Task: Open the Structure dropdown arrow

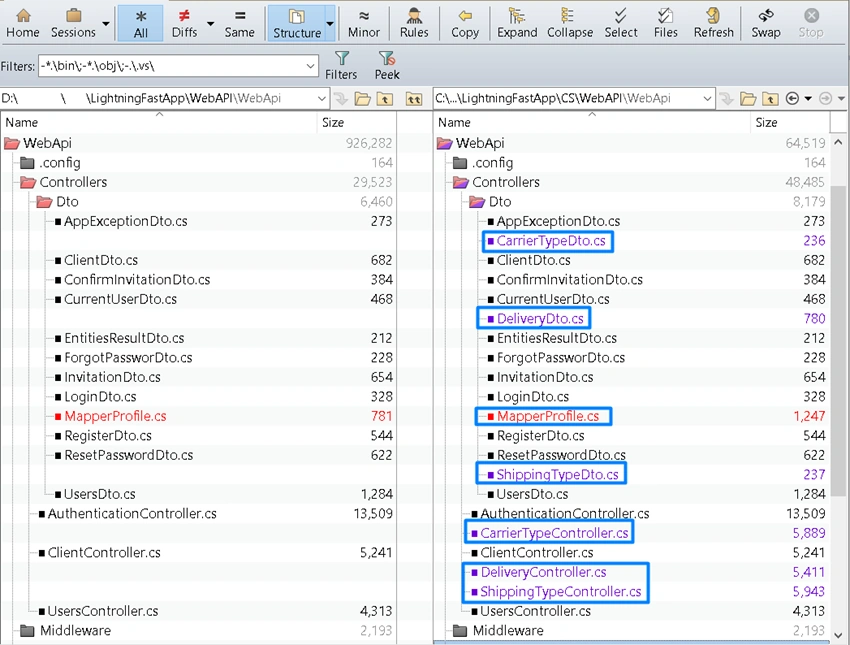Action: point(330,23)
